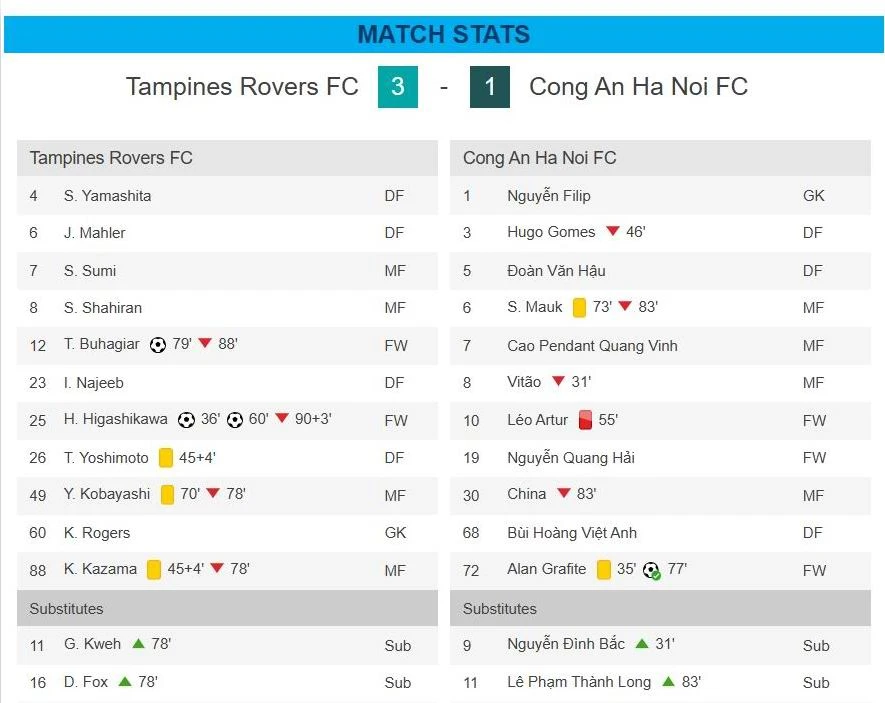Select the Cong An Ha Noi FC team header

(539, 158)
